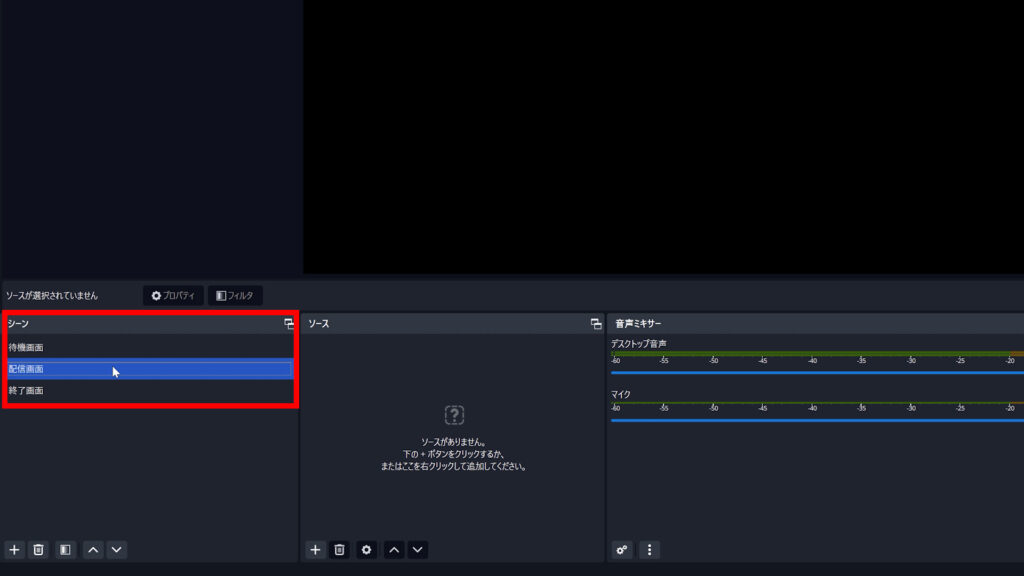
Task: Move source down in ソース panel
Action: point(418,550)
